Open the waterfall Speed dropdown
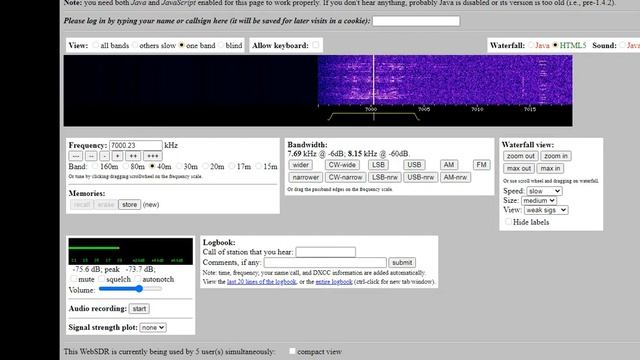640x360 pixels. [x=544, y=191]
